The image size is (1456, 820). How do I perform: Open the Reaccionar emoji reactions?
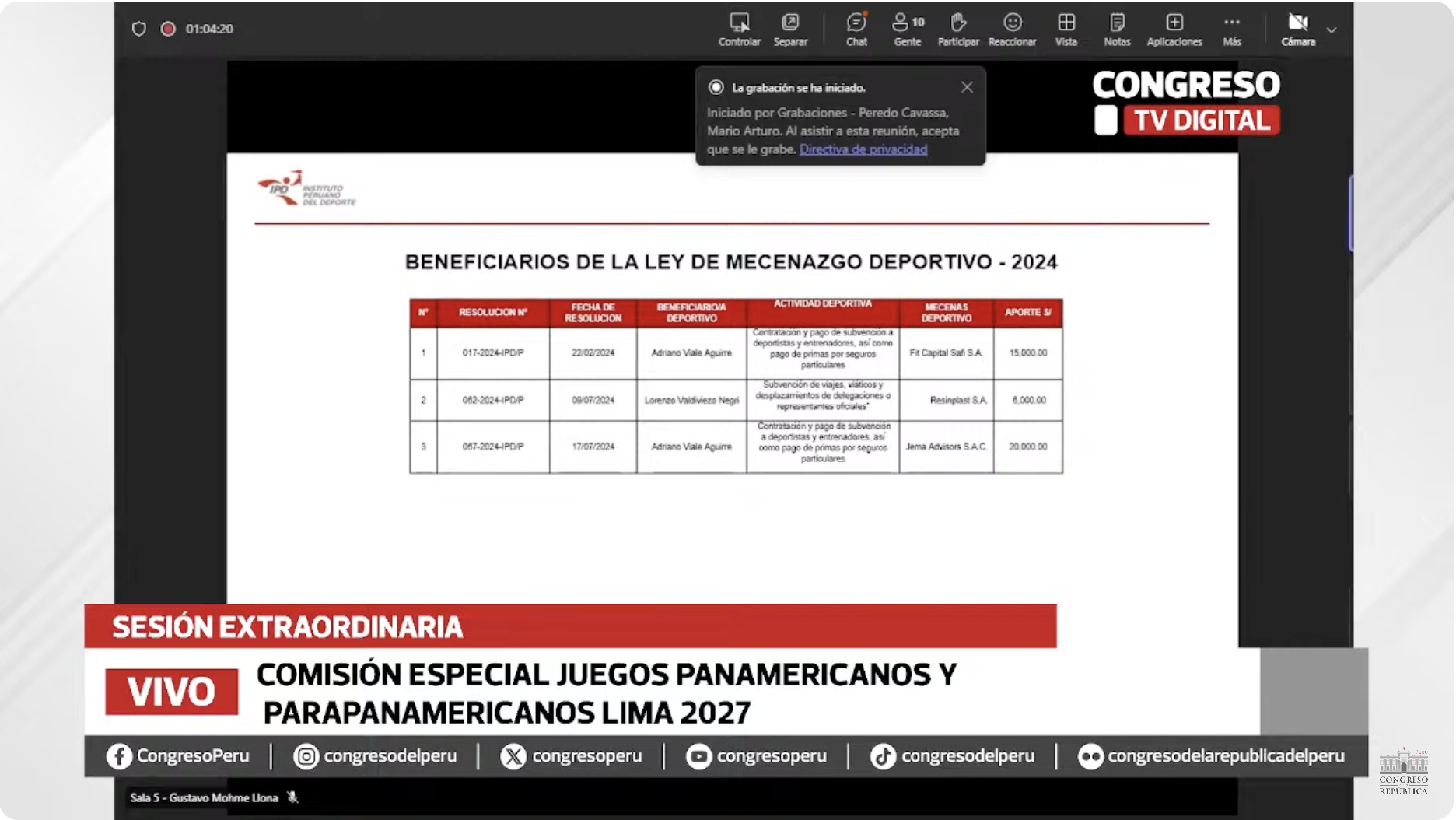tap(1012, 30)
